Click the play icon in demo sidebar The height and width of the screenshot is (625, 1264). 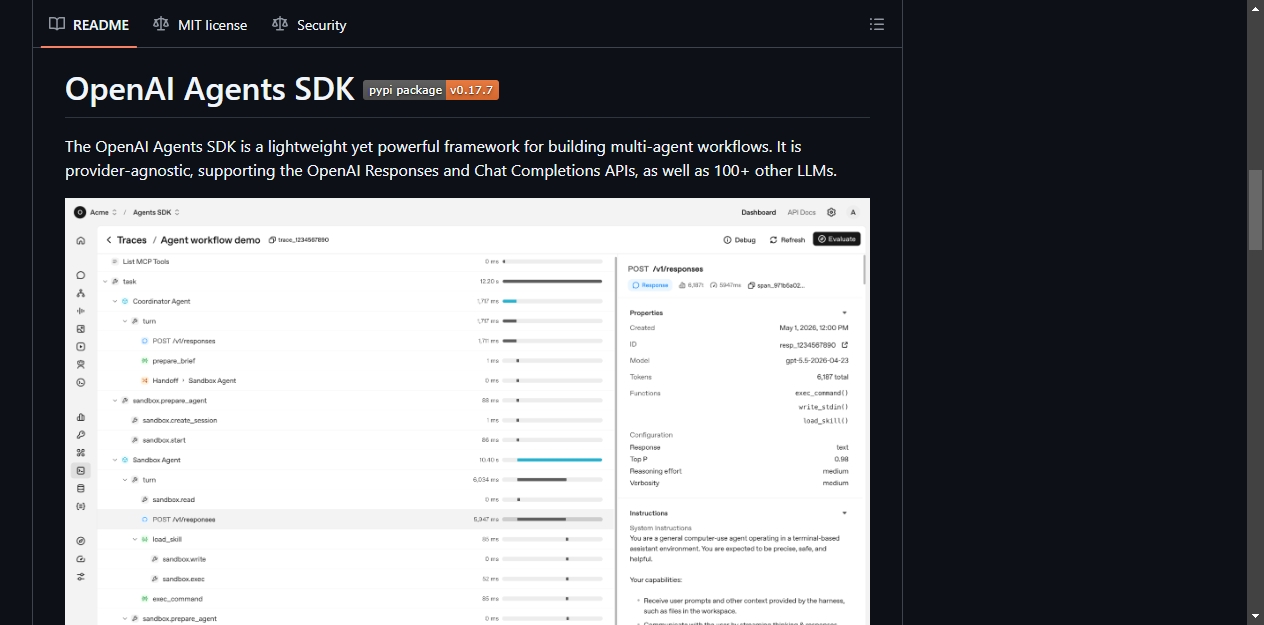click(81, 346)
